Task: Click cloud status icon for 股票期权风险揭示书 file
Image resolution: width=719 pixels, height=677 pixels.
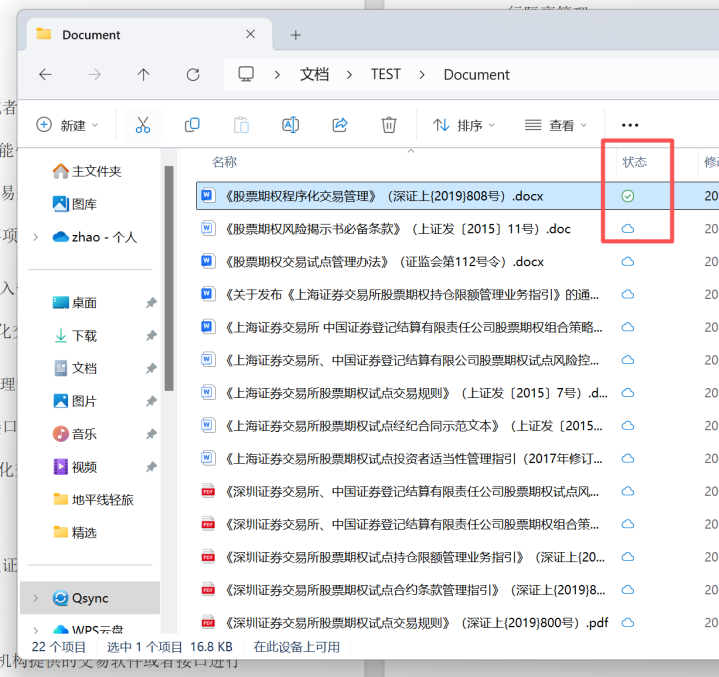Action: pos(628,228)
